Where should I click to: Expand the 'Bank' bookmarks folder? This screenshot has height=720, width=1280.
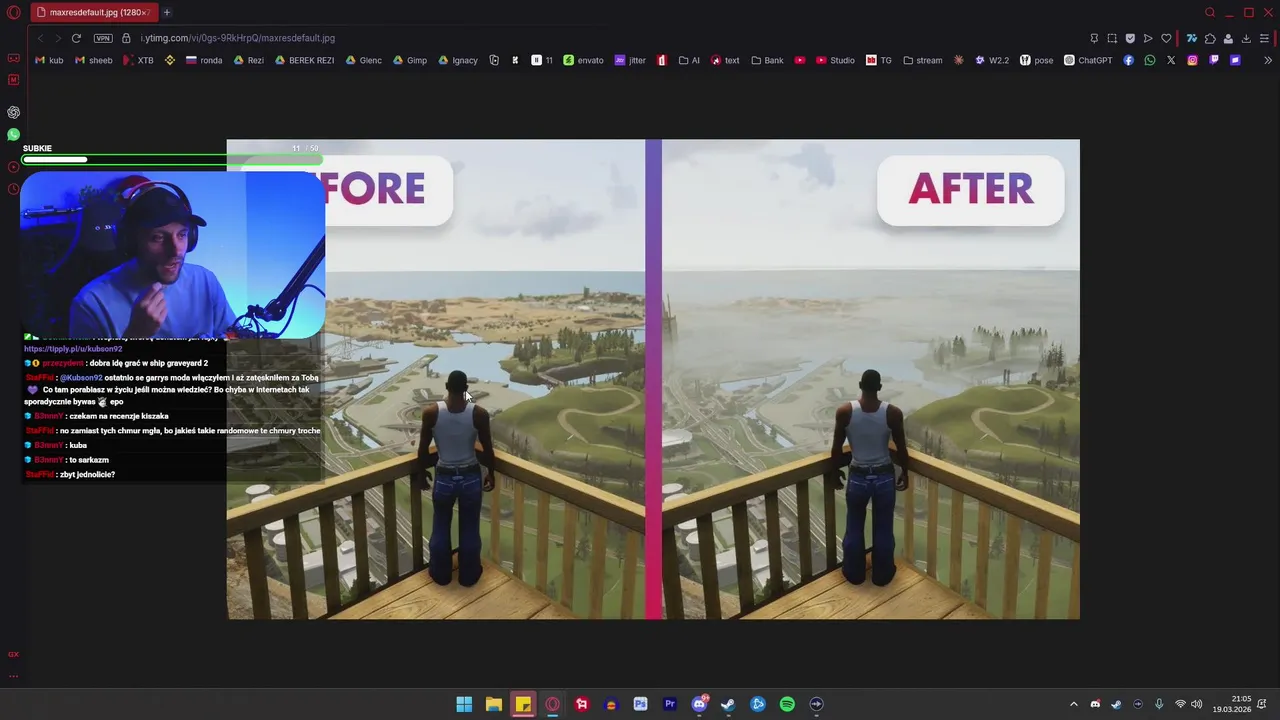pos(767,60)
